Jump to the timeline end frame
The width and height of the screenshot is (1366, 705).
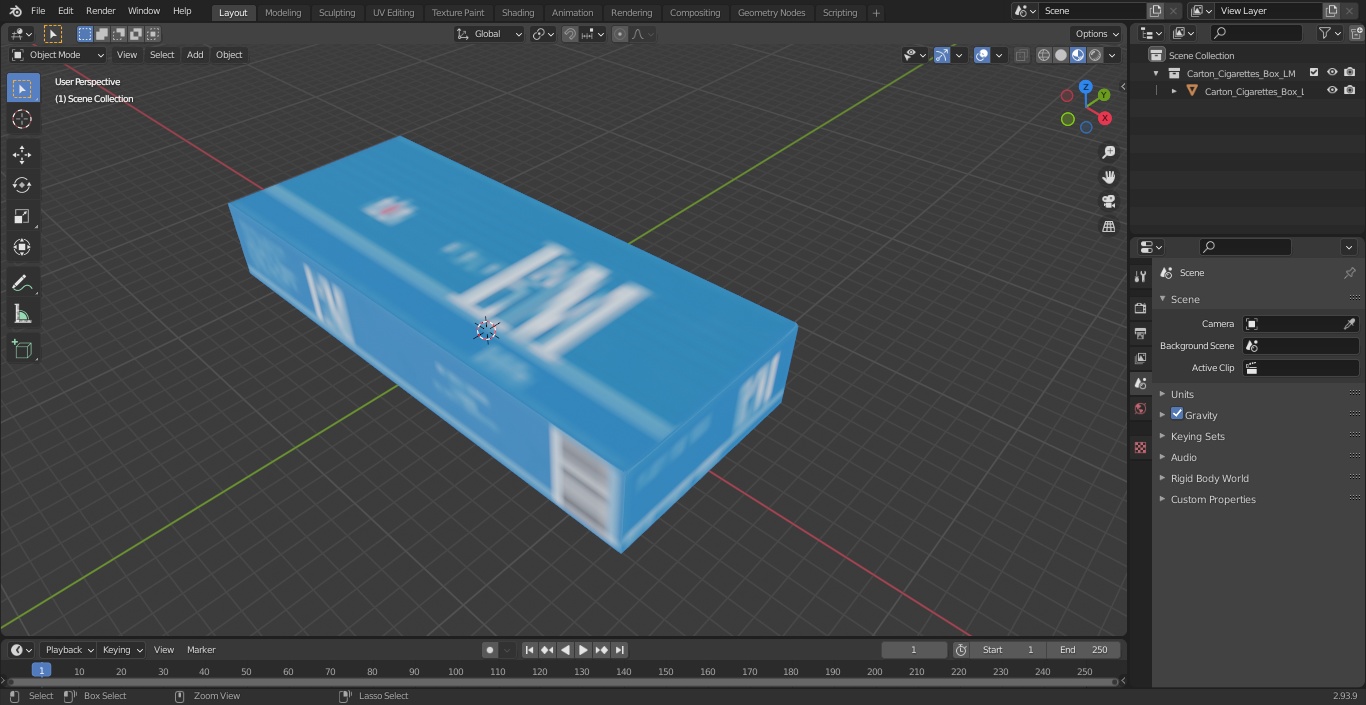click(620, 650)
